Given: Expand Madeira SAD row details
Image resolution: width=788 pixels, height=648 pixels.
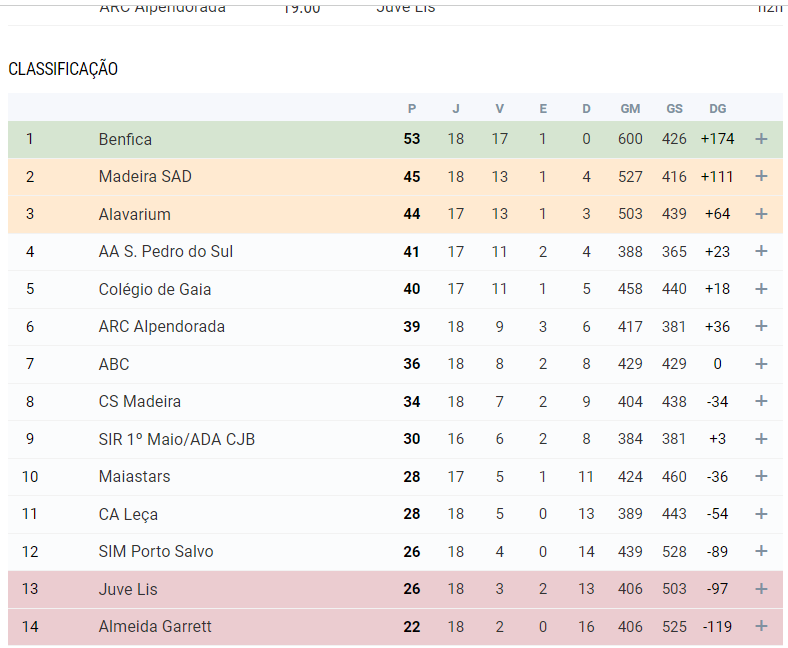Looking at the screenshot, I should [x=761, y=177].
